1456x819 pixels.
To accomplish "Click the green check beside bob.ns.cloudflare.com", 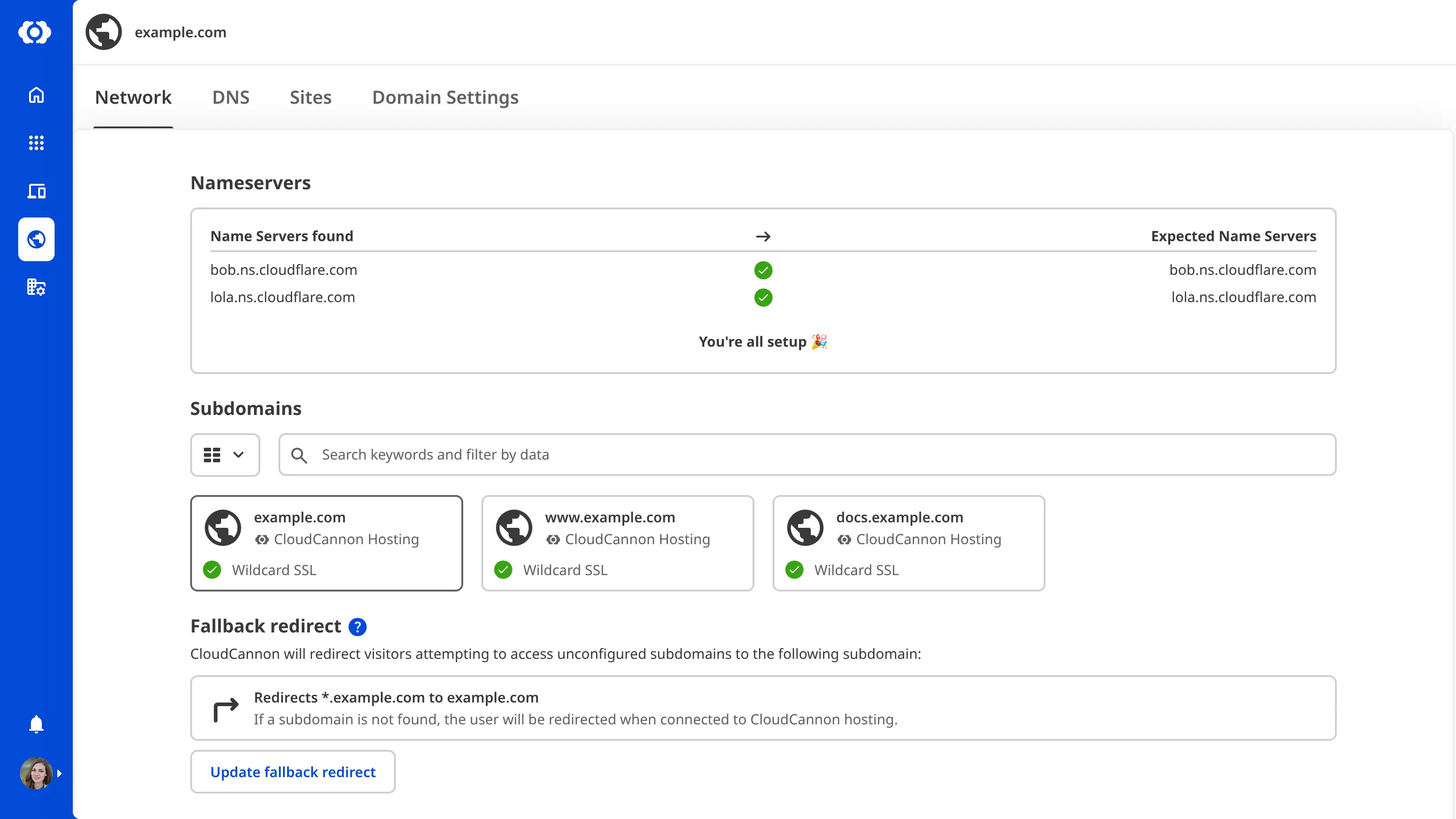I will click(x=763, y=270).
